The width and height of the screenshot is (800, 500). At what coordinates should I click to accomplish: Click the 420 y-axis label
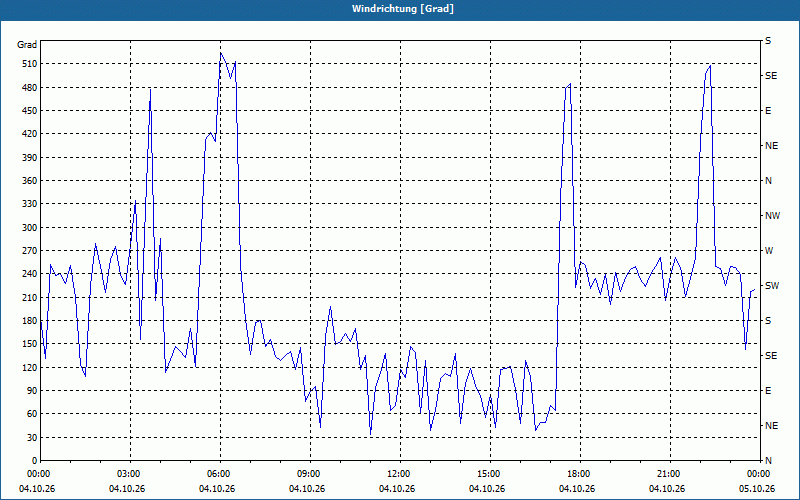click(29, 134)
